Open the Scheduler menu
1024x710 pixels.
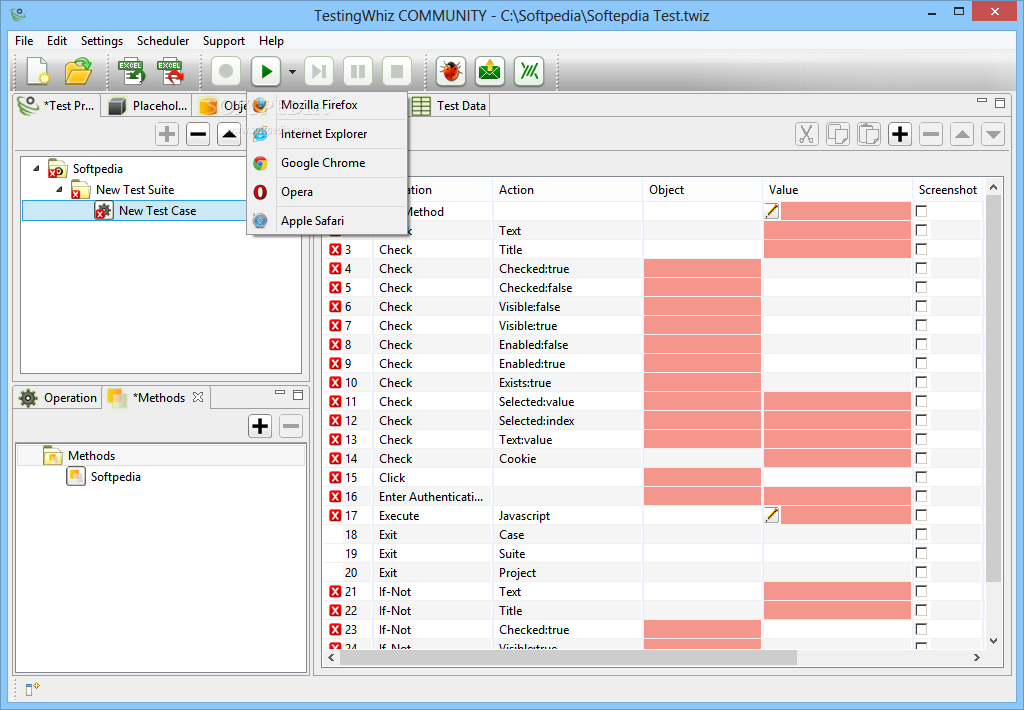click(x=163, y=40)
